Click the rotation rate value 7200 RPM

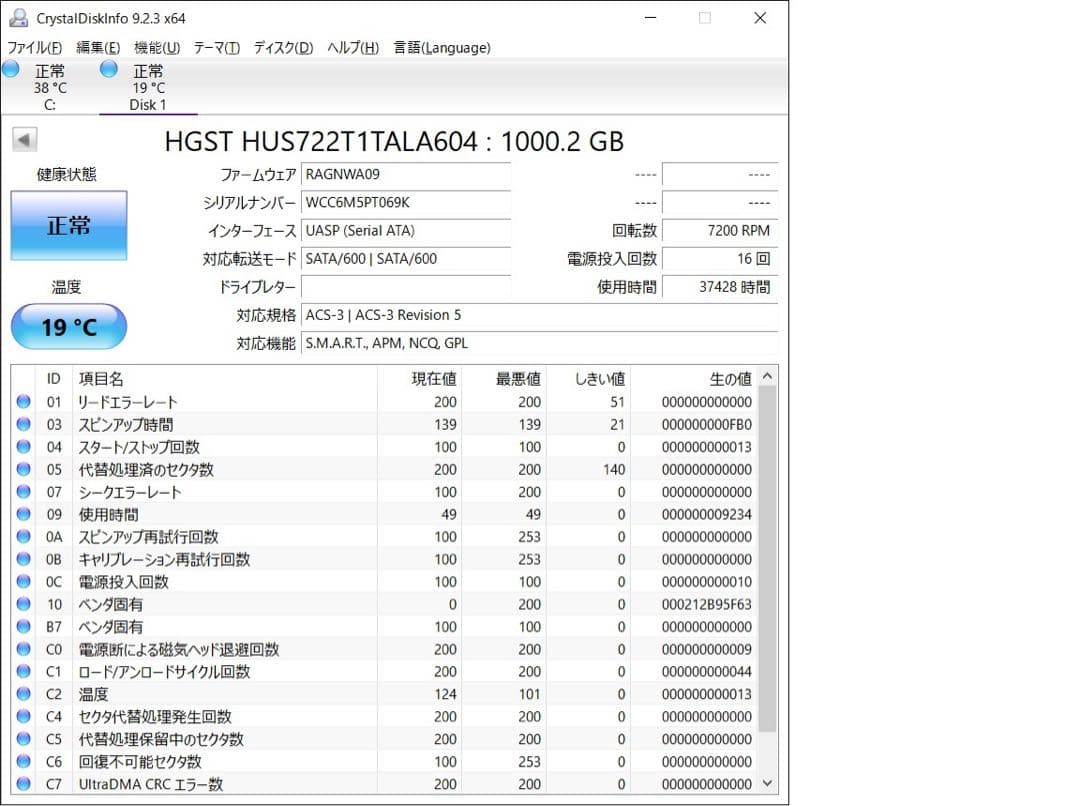pyautogui.click(x=720, y=231)
